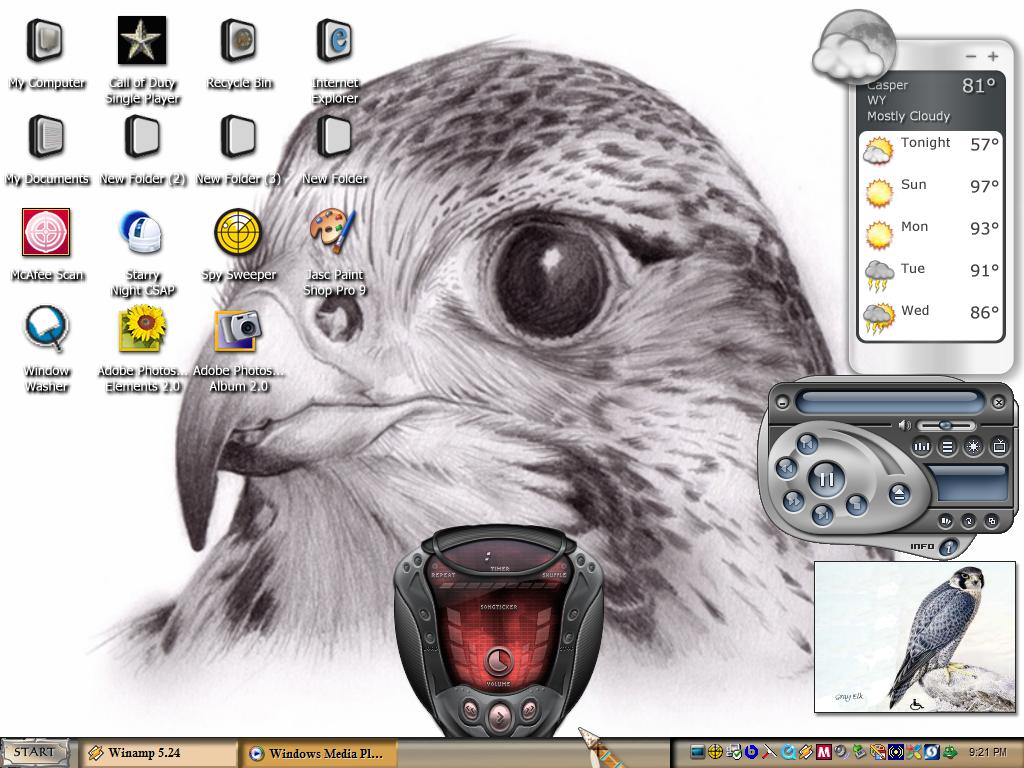This screenshot has height=768, width=1024.
Task: Click the round Info button below the player
Action: [x=948, y=547]
